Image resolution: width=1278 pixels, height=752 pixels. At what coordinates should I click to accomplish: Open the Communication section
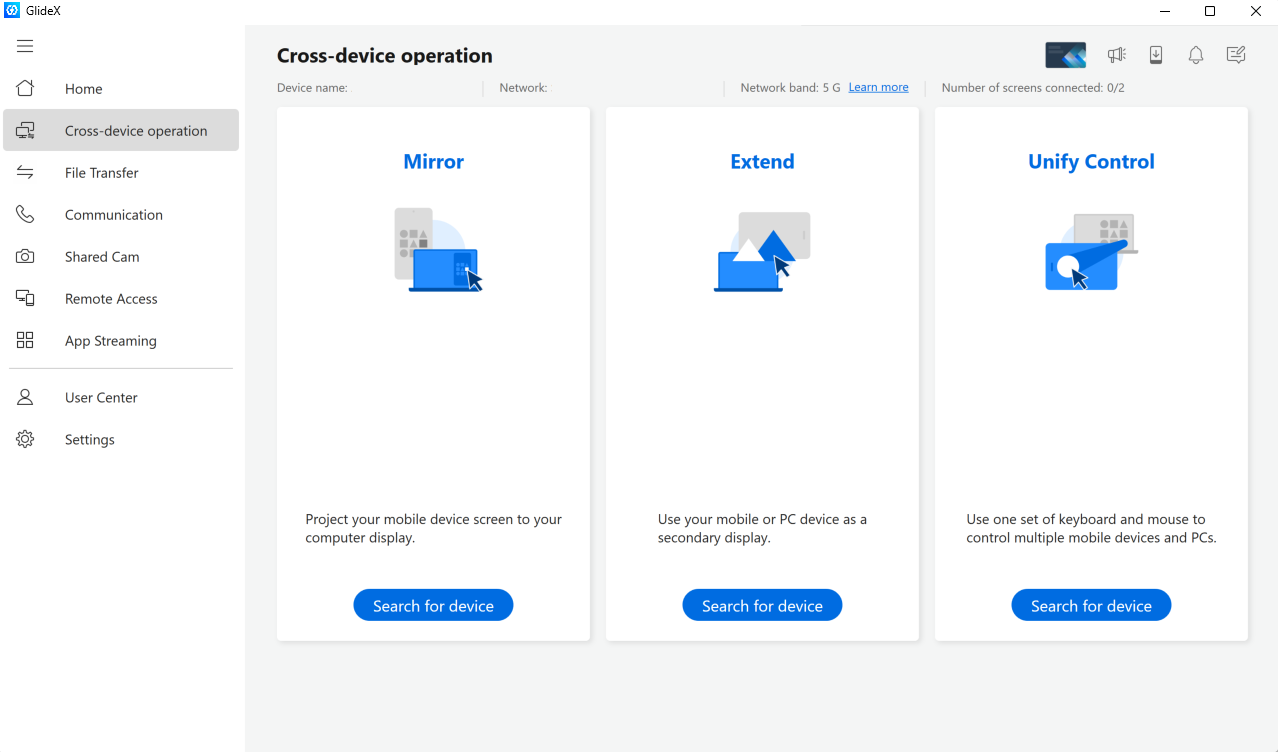tap(113, 214)
